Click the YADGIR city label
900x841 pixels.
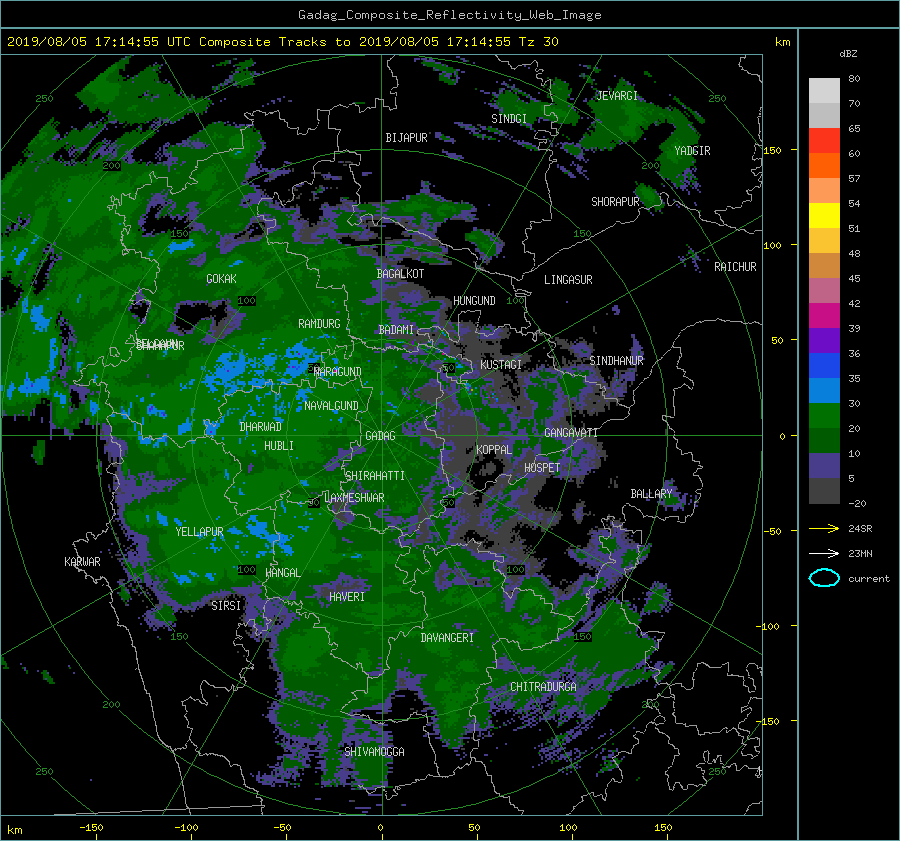[x=692, y=150]
